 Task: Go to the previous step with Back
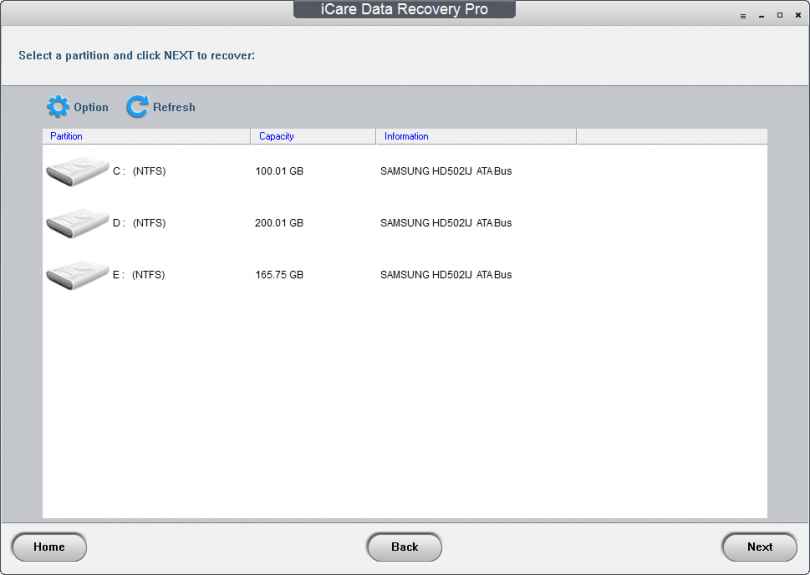(404, 547)
